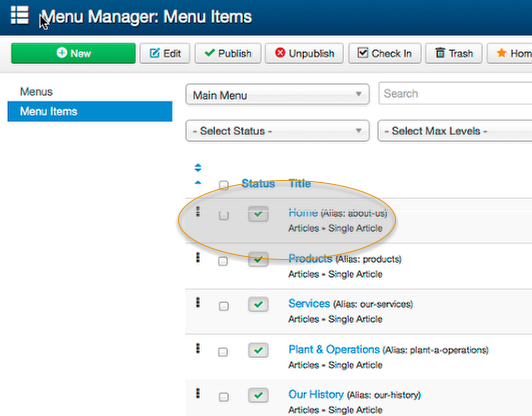Click the drag handle beside Plant & Operations
Image resolution: width=532 pixels, height=416 pixels.
(x=198, y=348)
